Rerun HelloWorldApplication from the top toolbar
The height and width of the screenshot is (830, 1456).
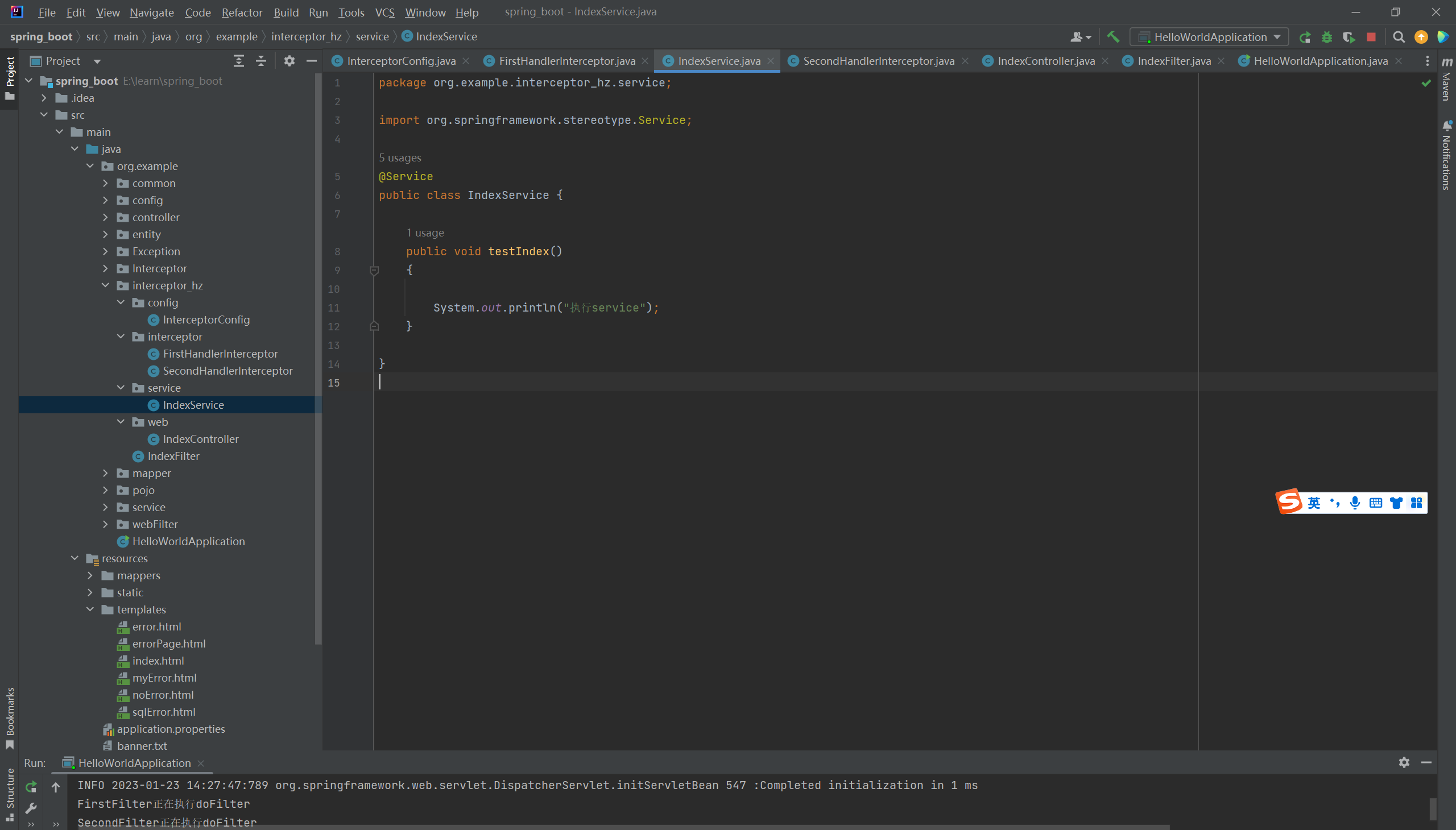(x=1305, y=37)
